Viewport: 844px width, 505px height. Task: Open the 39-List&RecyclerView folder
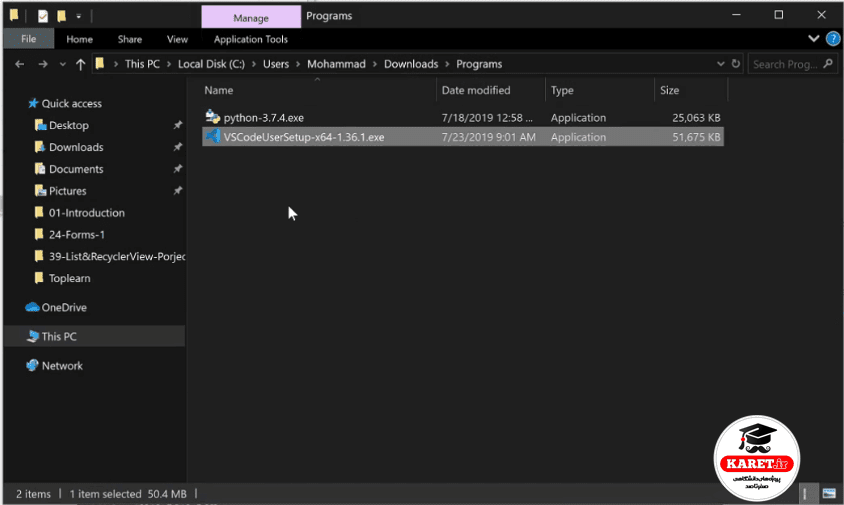pos(117,256)
